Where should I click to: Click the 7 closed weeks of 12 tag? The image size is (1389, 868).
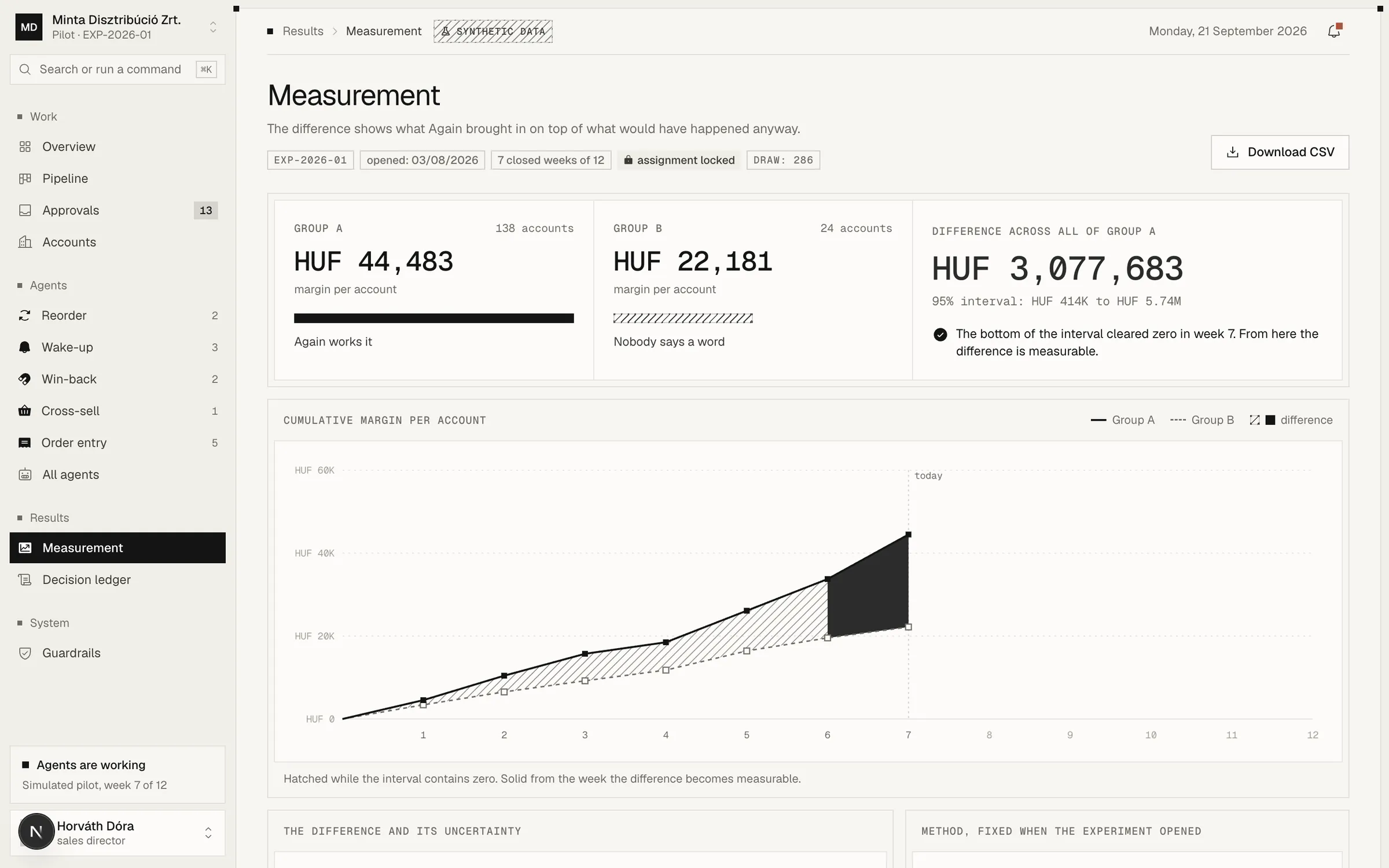coord(551,160)
